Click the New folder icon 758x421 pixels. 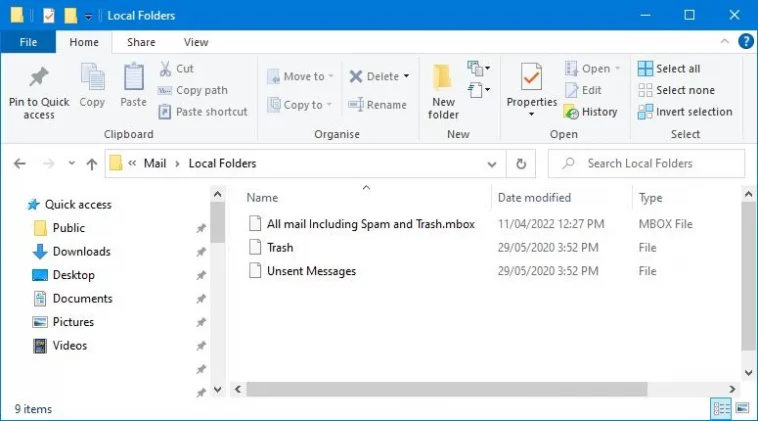tap(442, 77)
